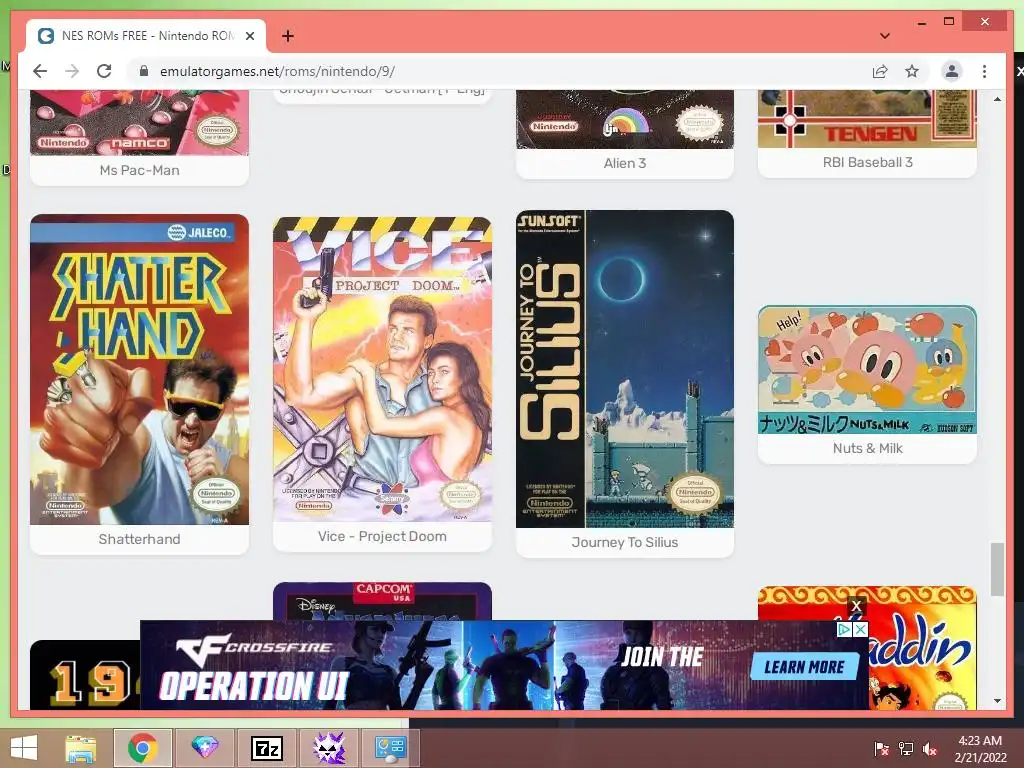Close the Crossfire ad banner
Screen dimensions: 1024x768
click(861, 630)
